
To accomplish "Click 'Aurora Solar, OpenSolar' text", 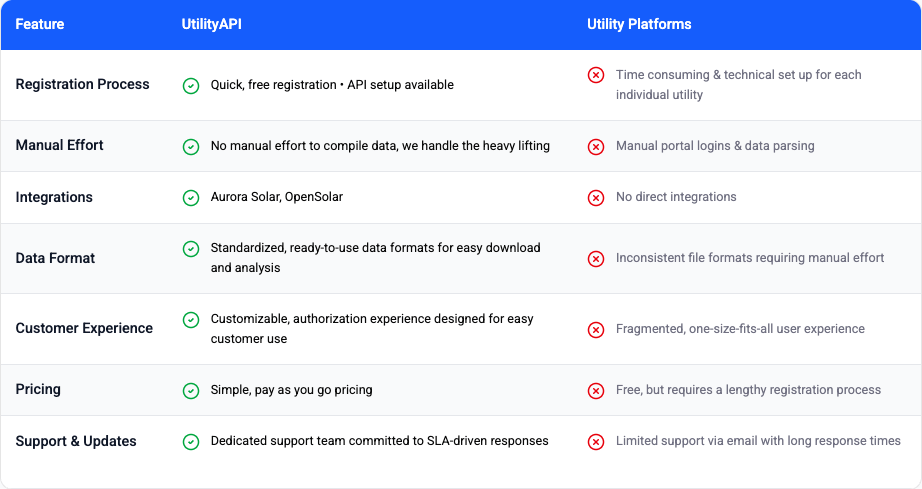I will pyautogui.click(x=276, y=197).
